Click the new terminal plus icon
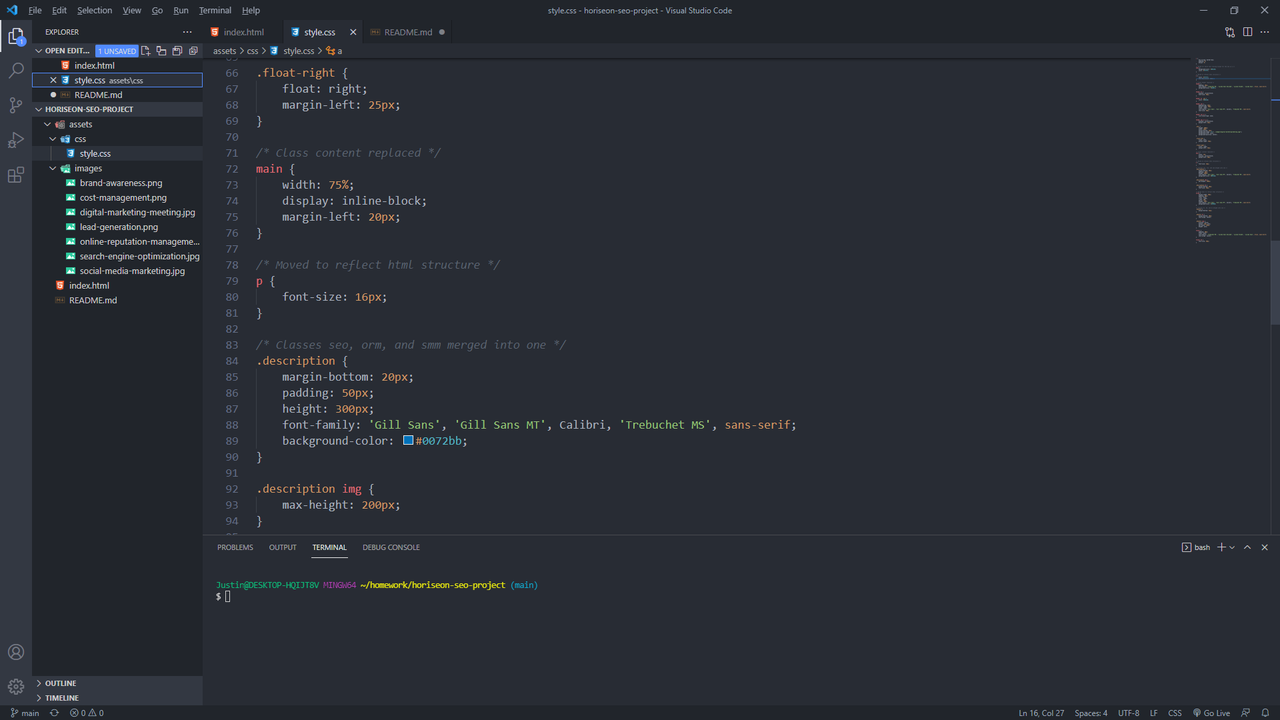This screenshot has width=1280, height=720. point(1221,547)
